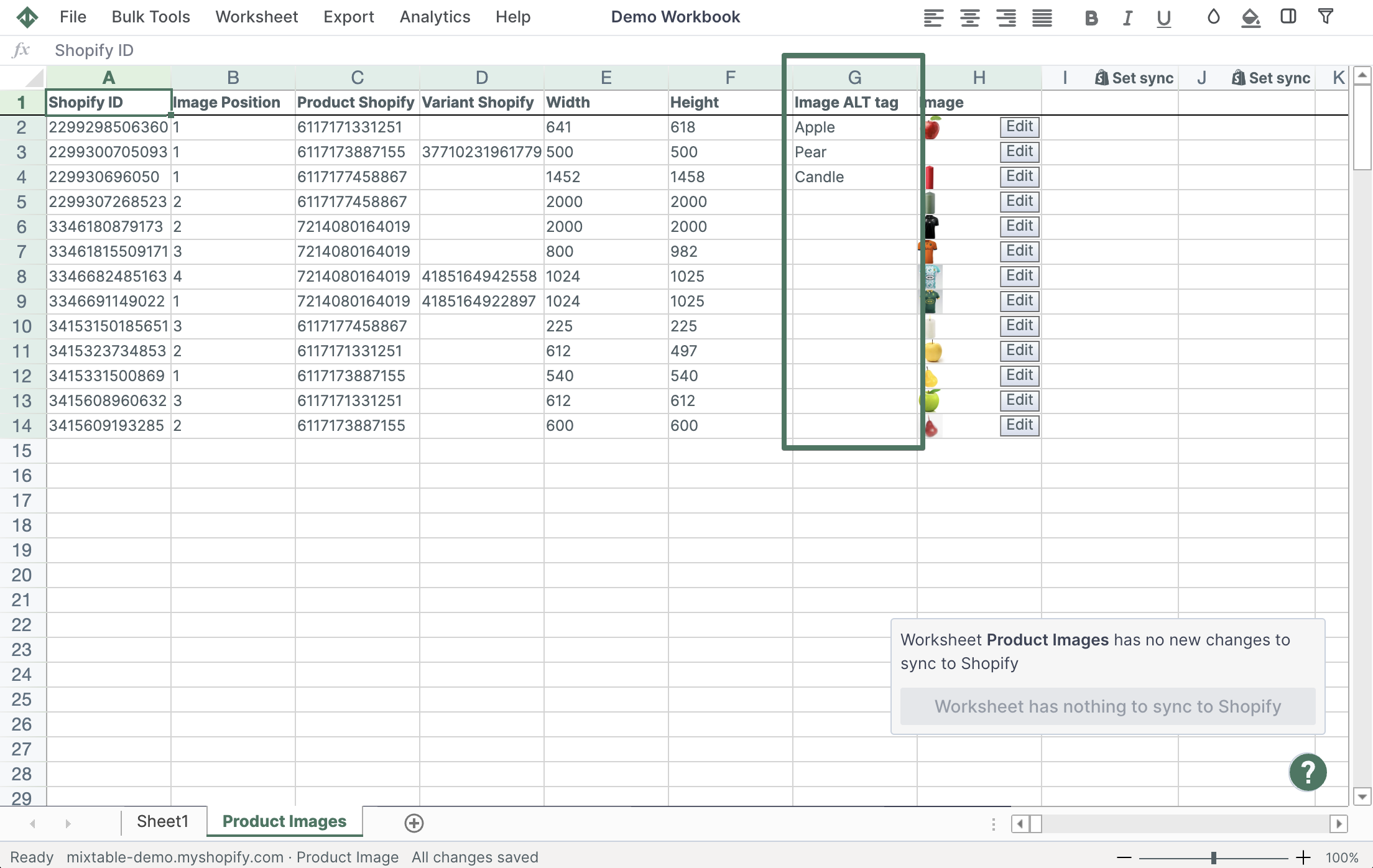
Task: Open Set sync options for column I
Action: click(x=1133, y=77)
